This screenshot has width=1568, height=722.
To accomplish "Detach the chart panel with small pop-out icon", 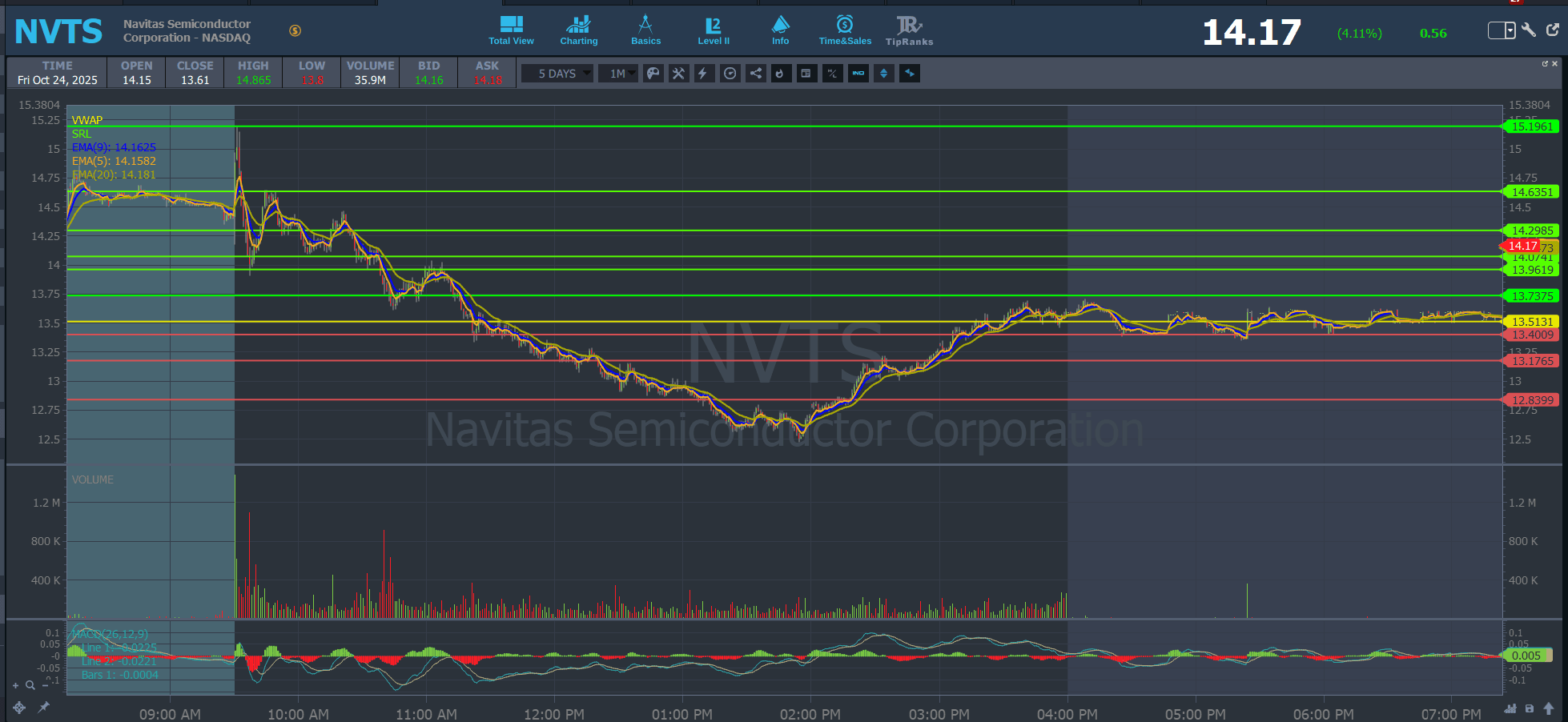I will pos(1545,63).
